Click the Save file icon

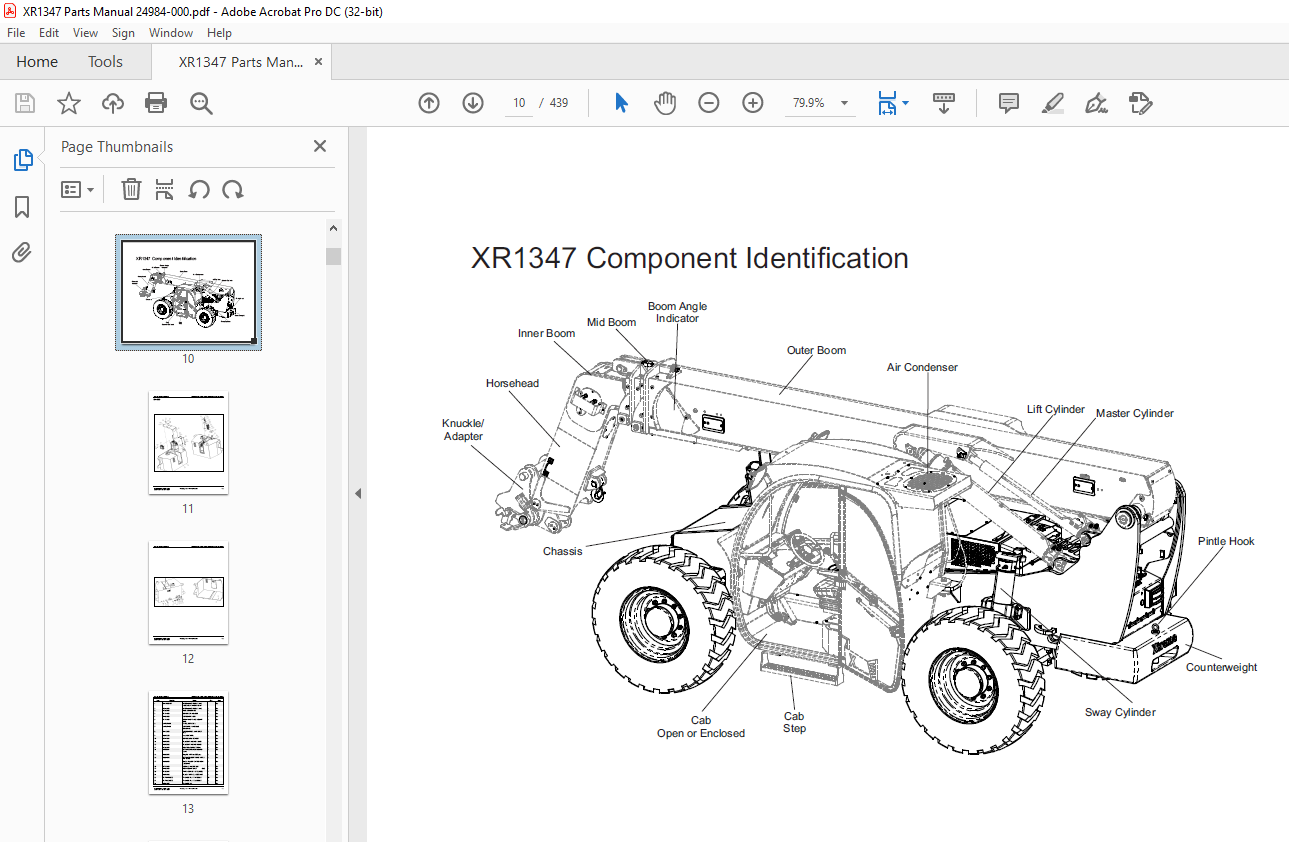tap(25, 103)
